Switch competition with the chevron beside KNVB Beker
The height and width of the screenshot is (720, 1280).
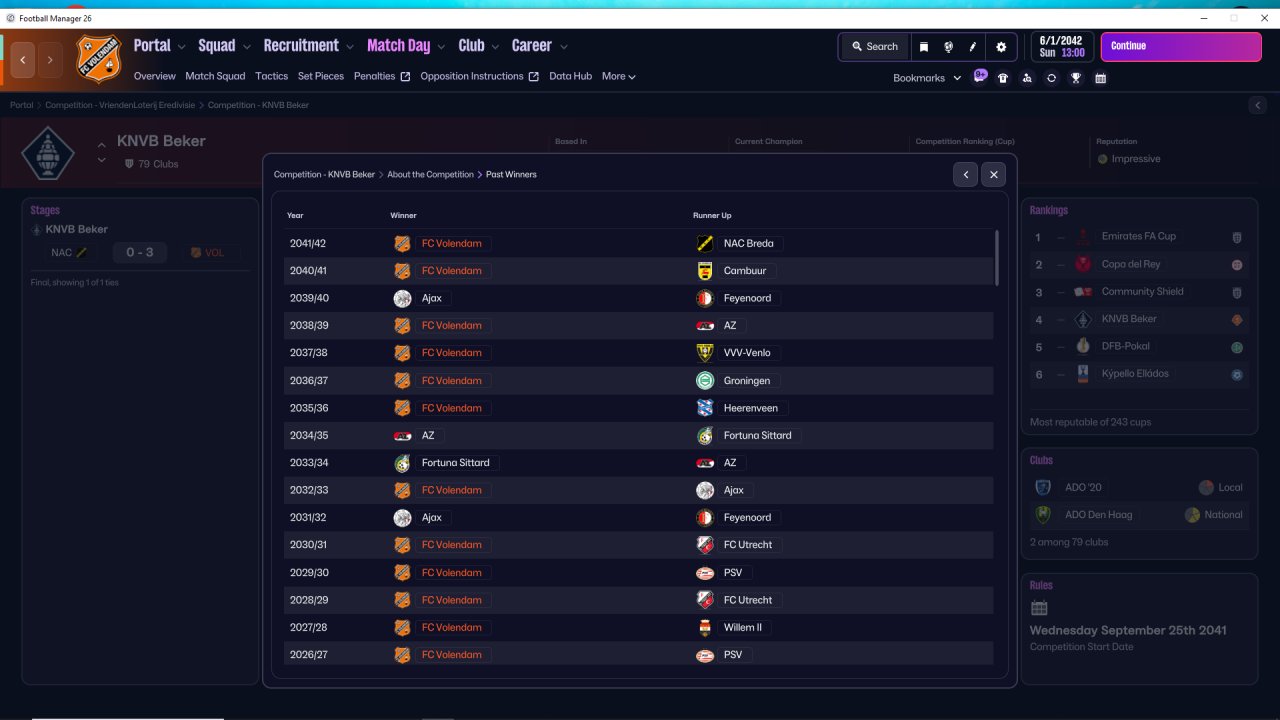(x=101, y=153)
